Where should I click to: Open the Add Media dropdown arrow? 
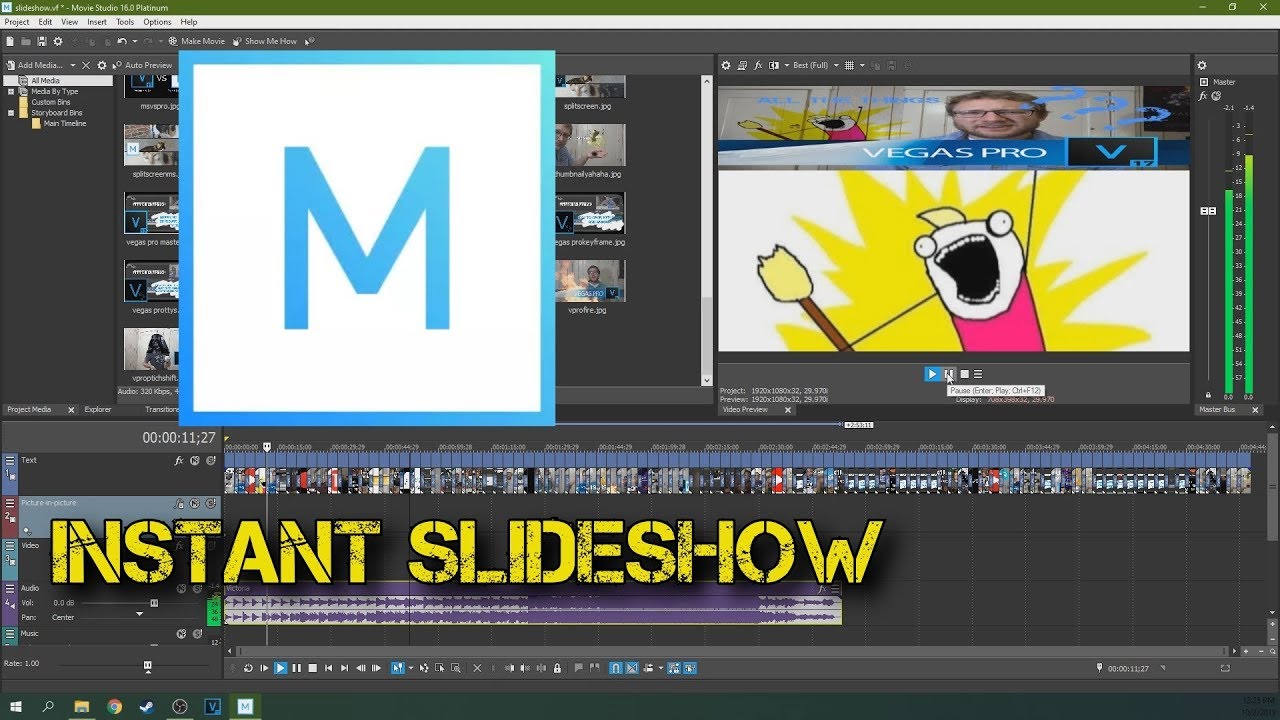tap(73, 65)
